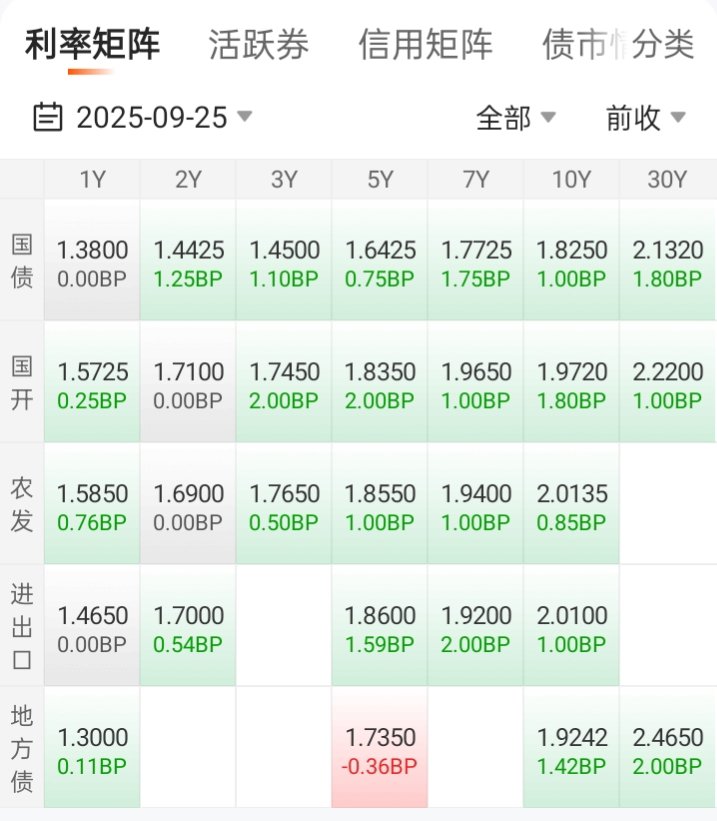Tap the 农发 row label
717x821 pixels.
[x=21, y=505]
